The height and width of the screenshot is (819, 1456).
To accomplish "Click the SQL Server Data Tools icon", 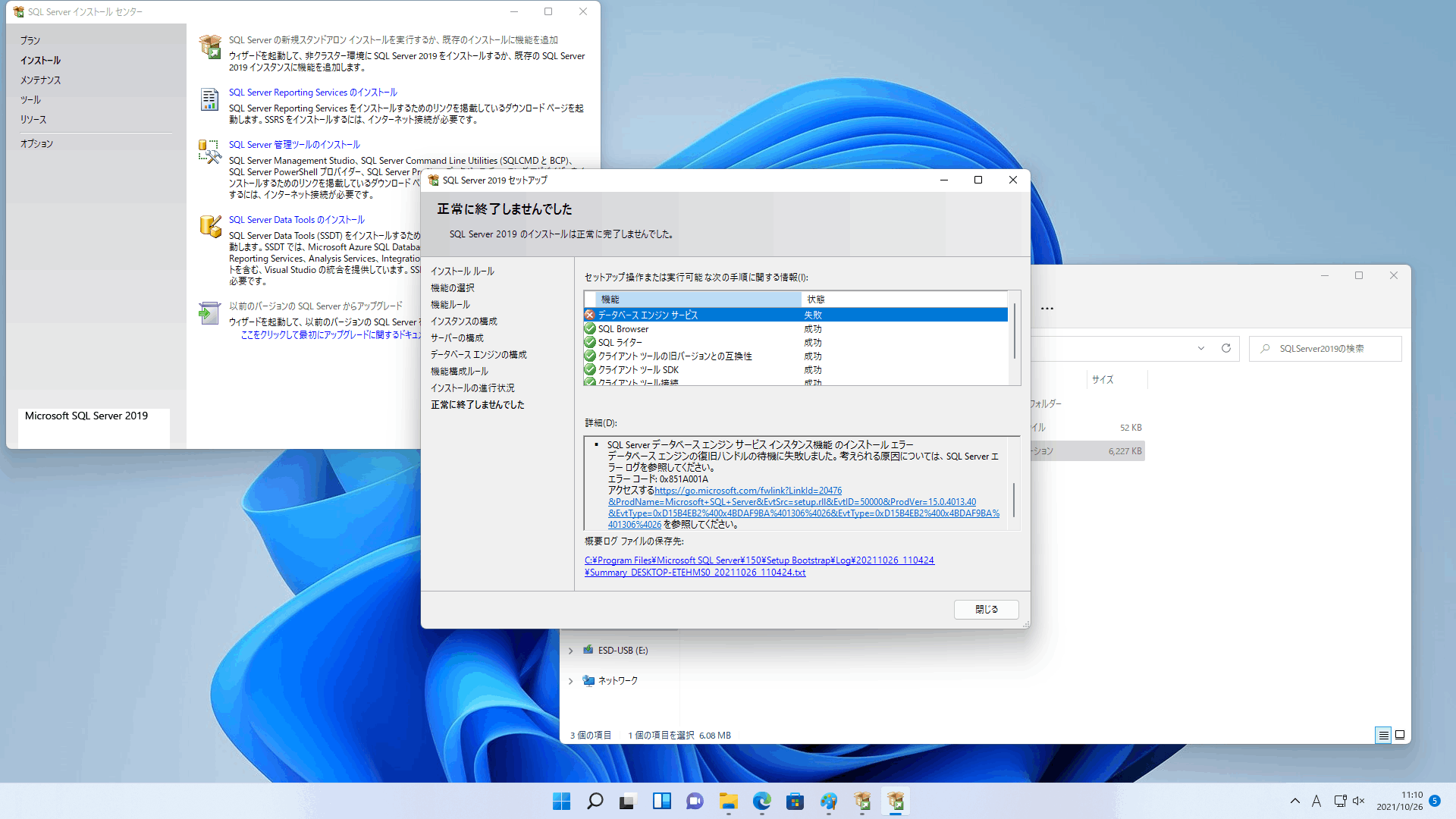I will [210, 226].
